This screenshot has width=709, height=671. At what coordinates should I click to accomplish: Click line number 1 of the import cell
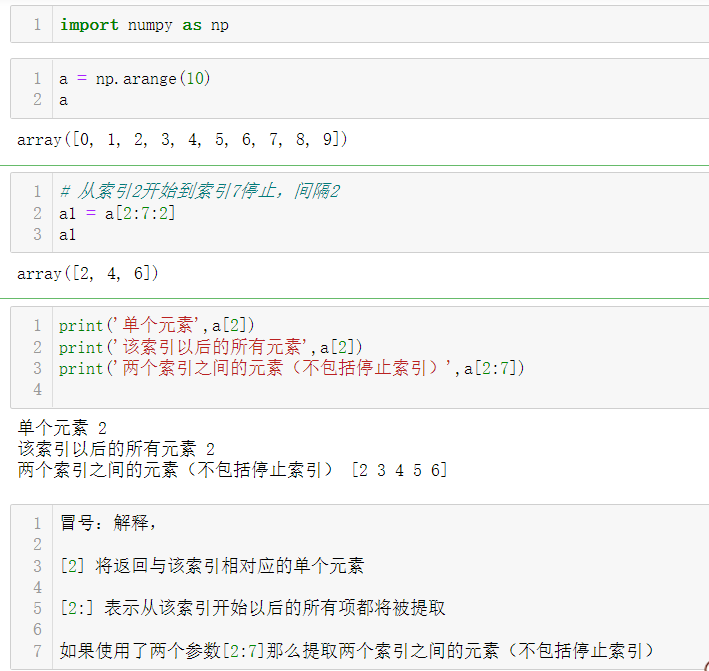37,25
